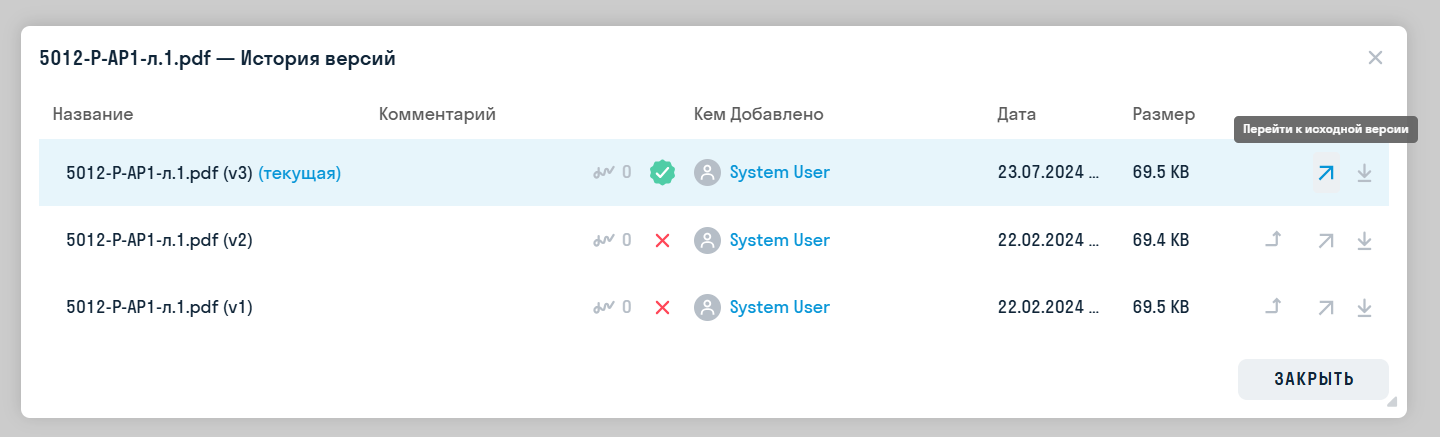This screenshot has width=1440, height=437.
Task: Click the Название column header
Action: [x=93, y=114]
